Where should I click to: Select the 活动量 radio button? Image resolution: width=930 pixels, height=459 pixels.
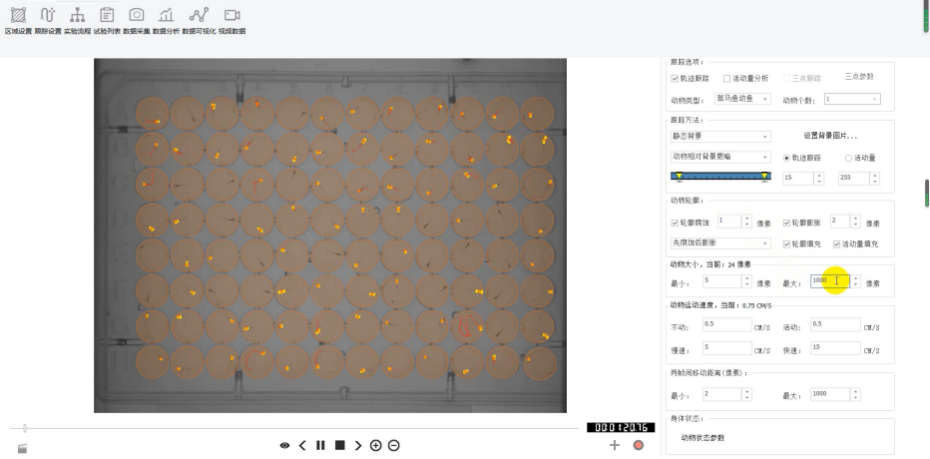tap(849, 157)
